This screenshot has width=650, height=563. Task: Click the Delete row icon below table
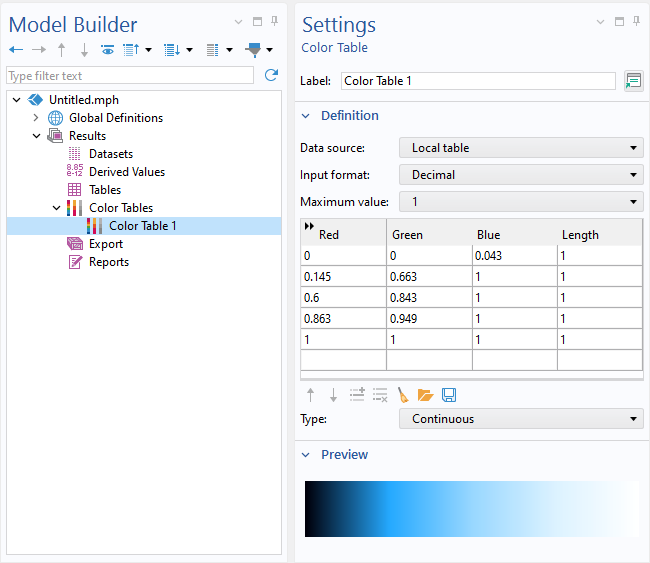(380, 395)
